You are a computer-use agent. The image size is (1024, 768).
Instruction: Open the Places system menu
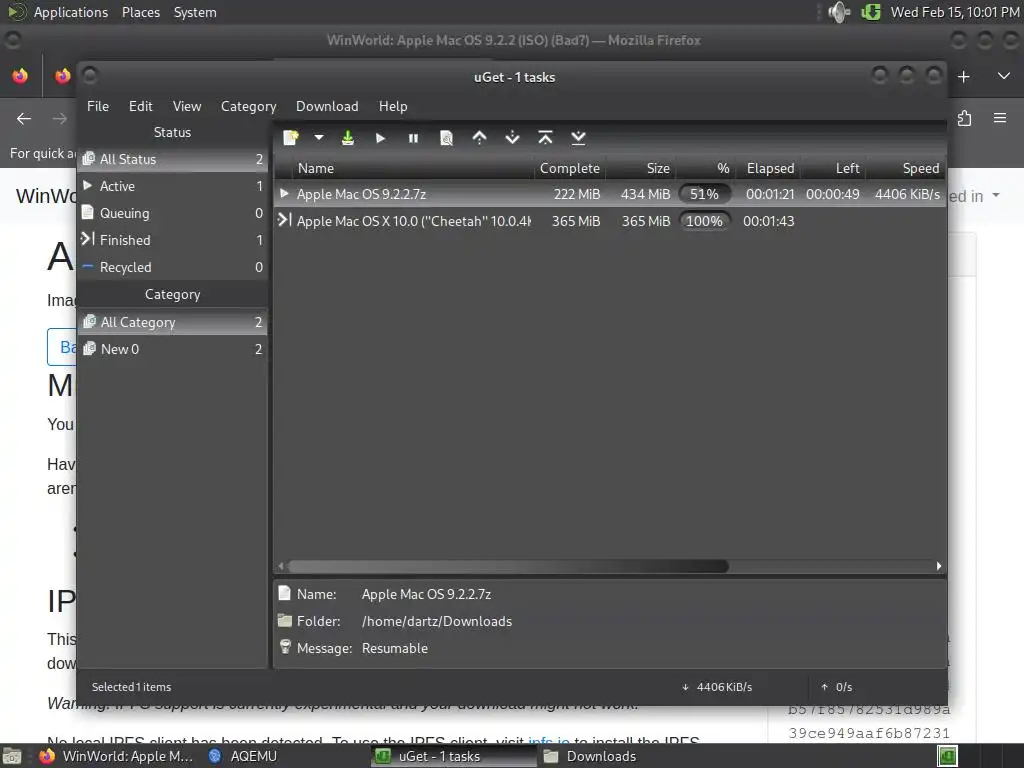(140, 12)
